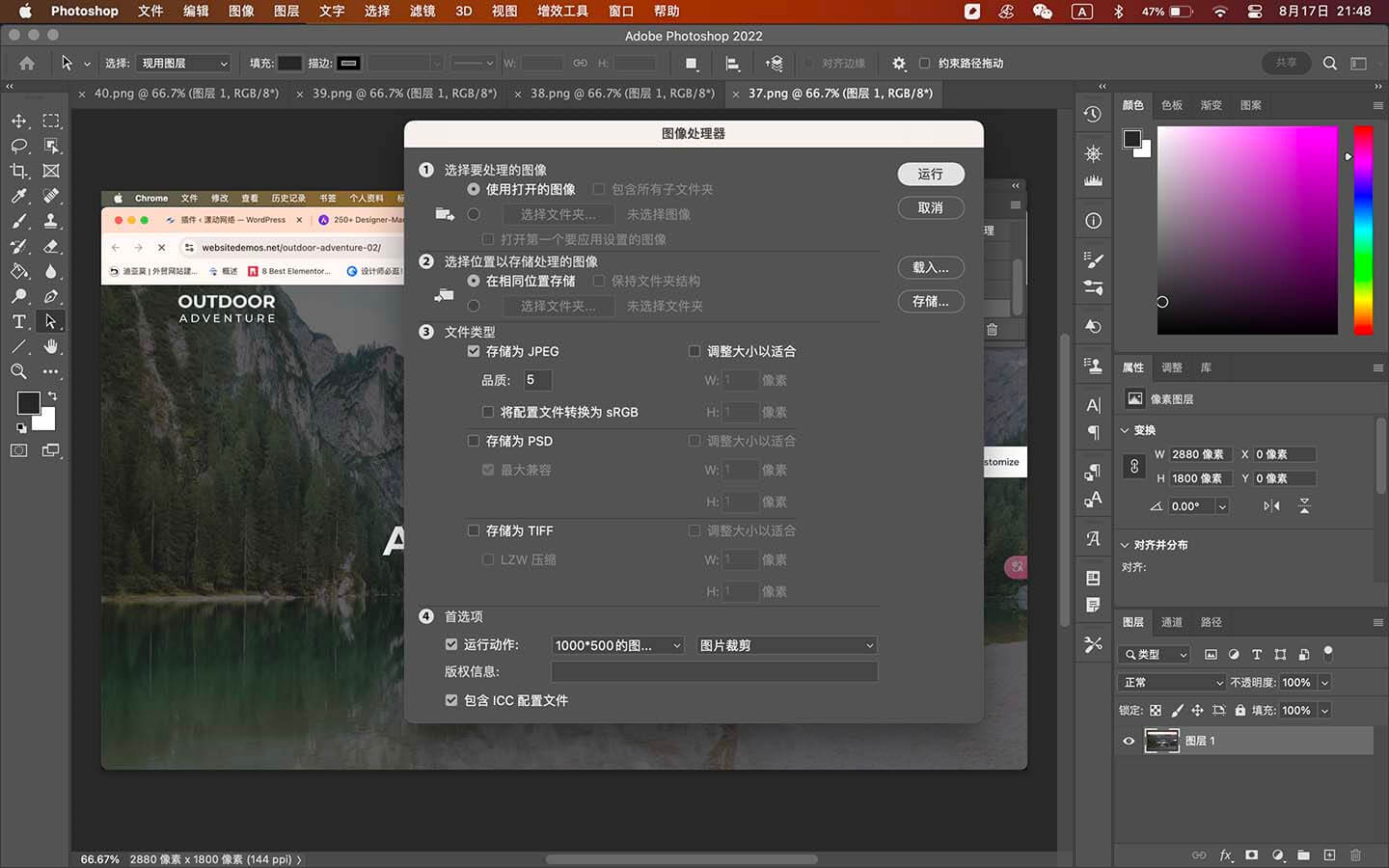Select 在相同位置存储 radio button
Viewport: 1389px width, 868px height.
coord(474,281)
